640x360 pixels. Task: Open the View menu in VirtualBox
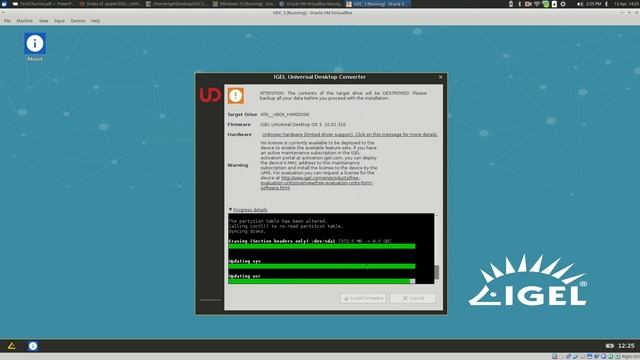43,21
